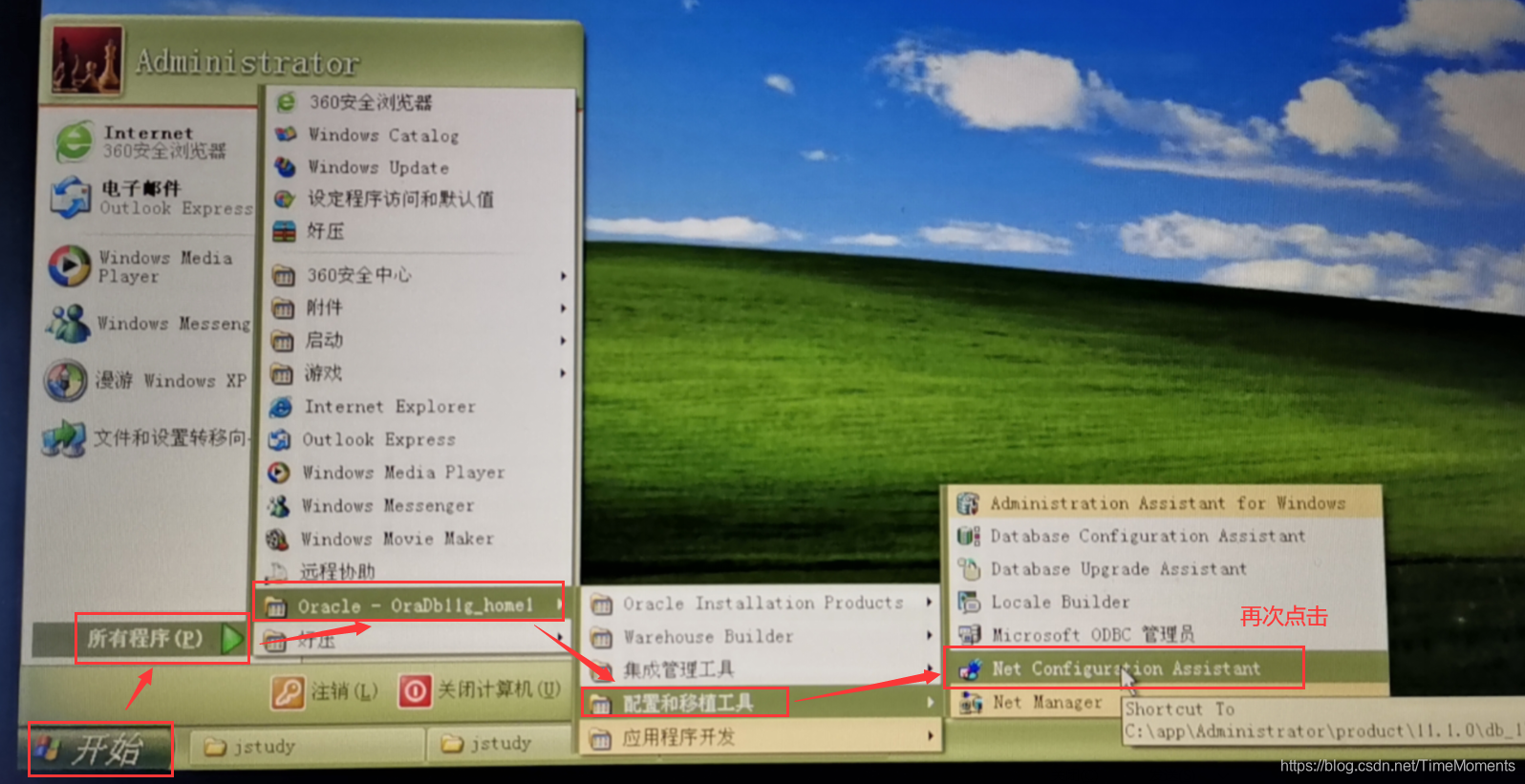Click 启动 folder text
Image resolution: width=1525 pixels, height=784 pixels.
point(324,340)
